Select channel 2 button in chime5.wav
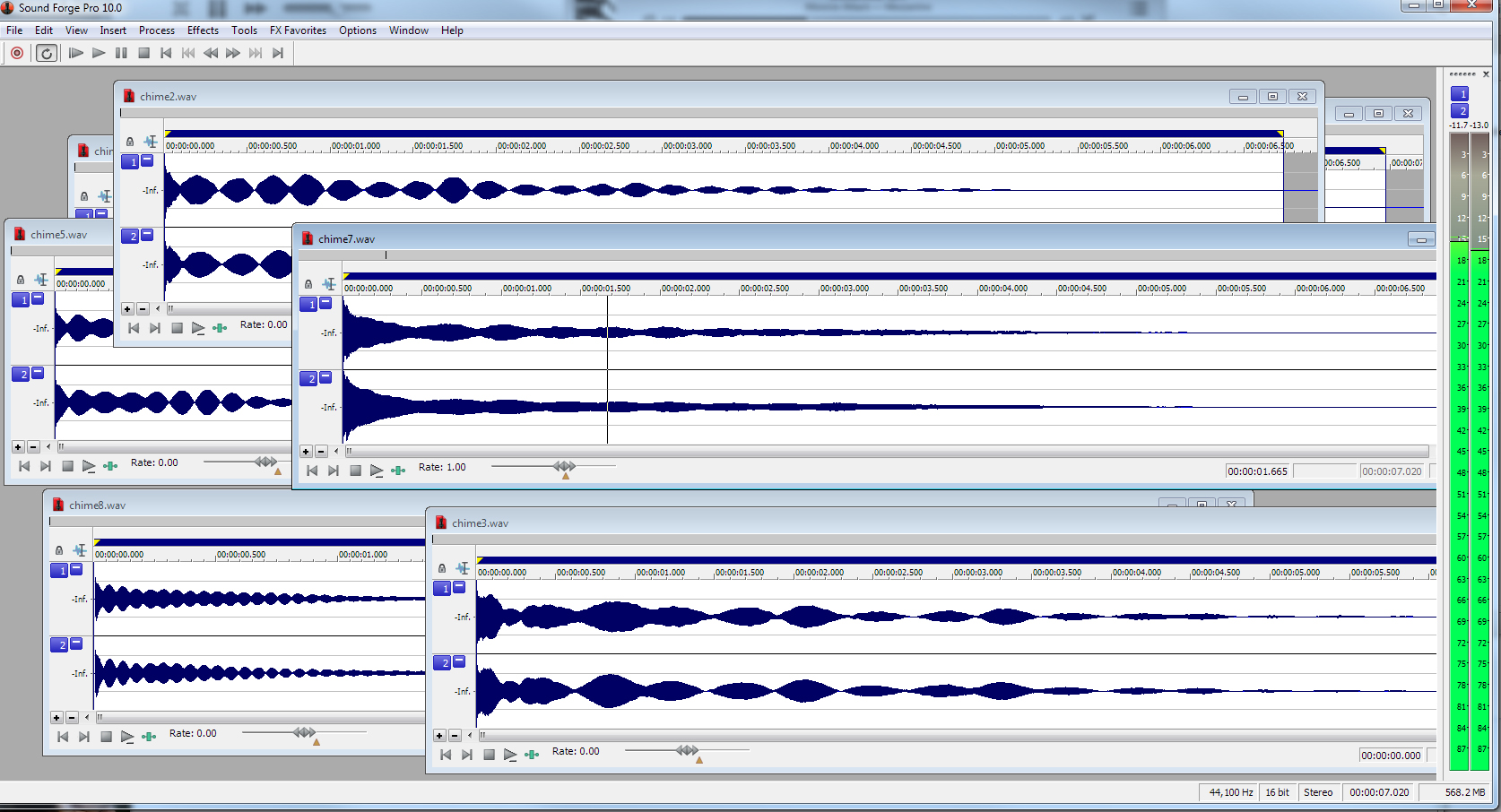This screenshot has width=1501, height=812. [x=22, y=375]
